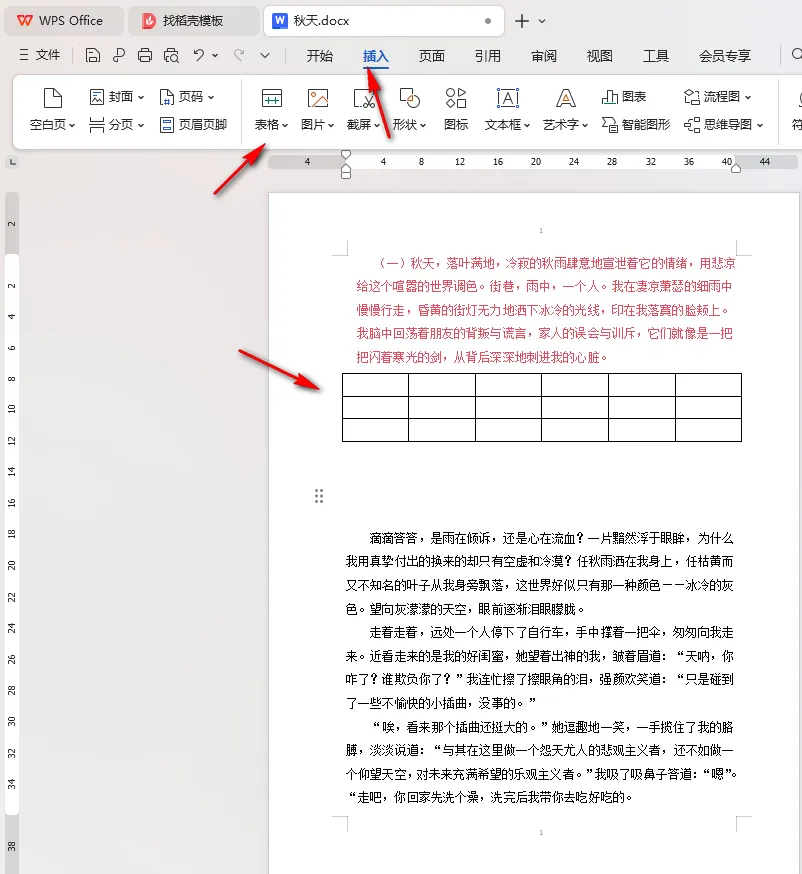Screen dimensions: 802x874
Task: Open the 文件 File menu
Action: (39, 55)
